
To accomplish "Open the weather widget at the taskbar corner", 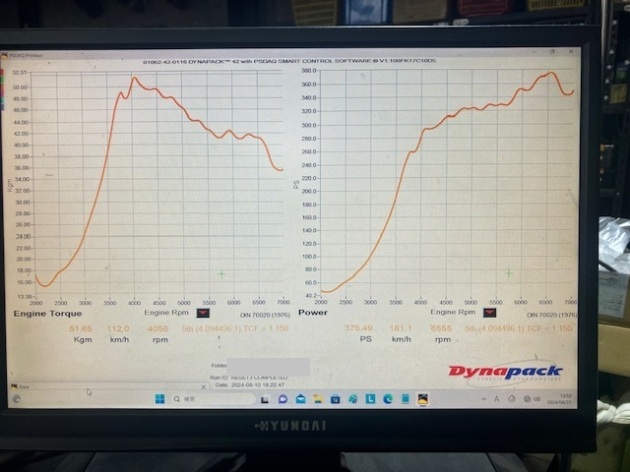I will click(x=16, y=399).
